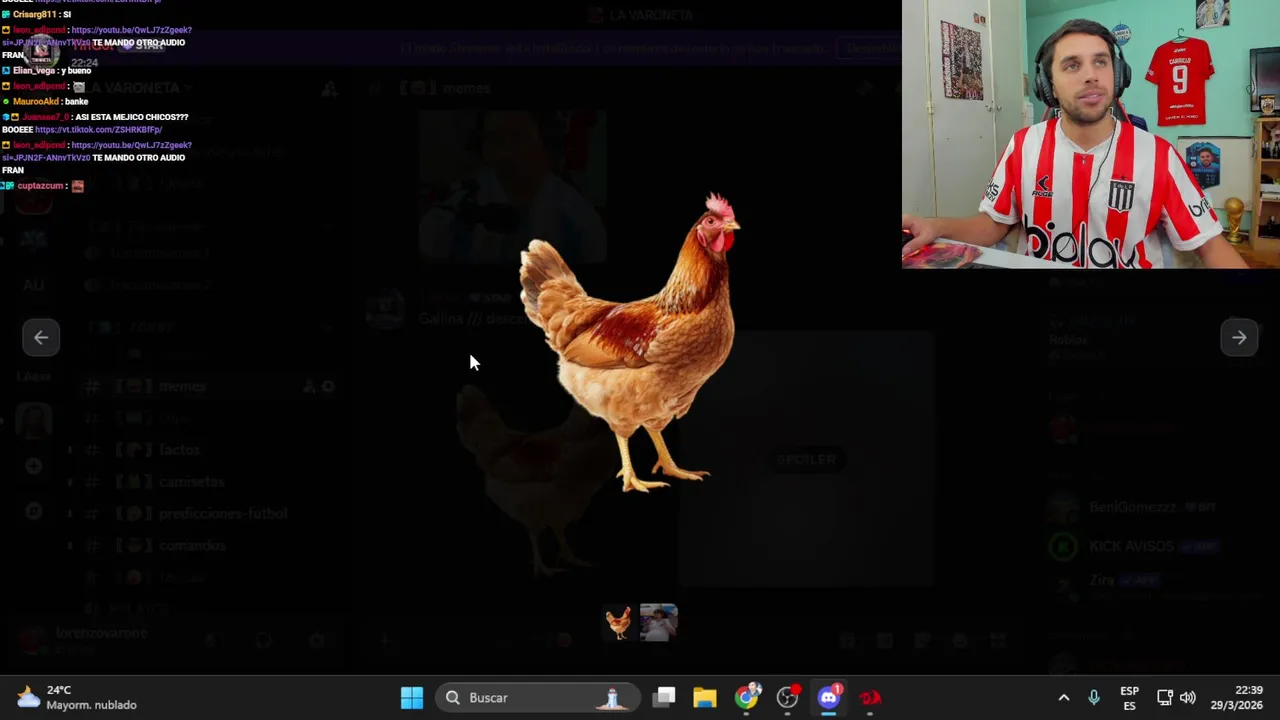The height and width of the screenshot is (720, 1280).
Task: Go to the previous image with left arrow
Action: 41,337
